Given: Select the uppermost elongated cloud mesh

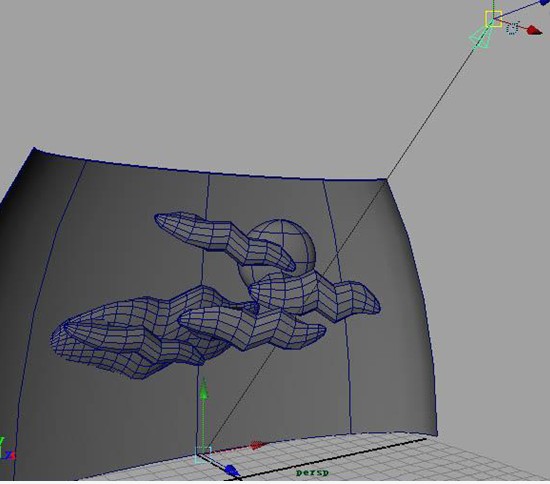Looking at the screenshot, I should [224, 240].
